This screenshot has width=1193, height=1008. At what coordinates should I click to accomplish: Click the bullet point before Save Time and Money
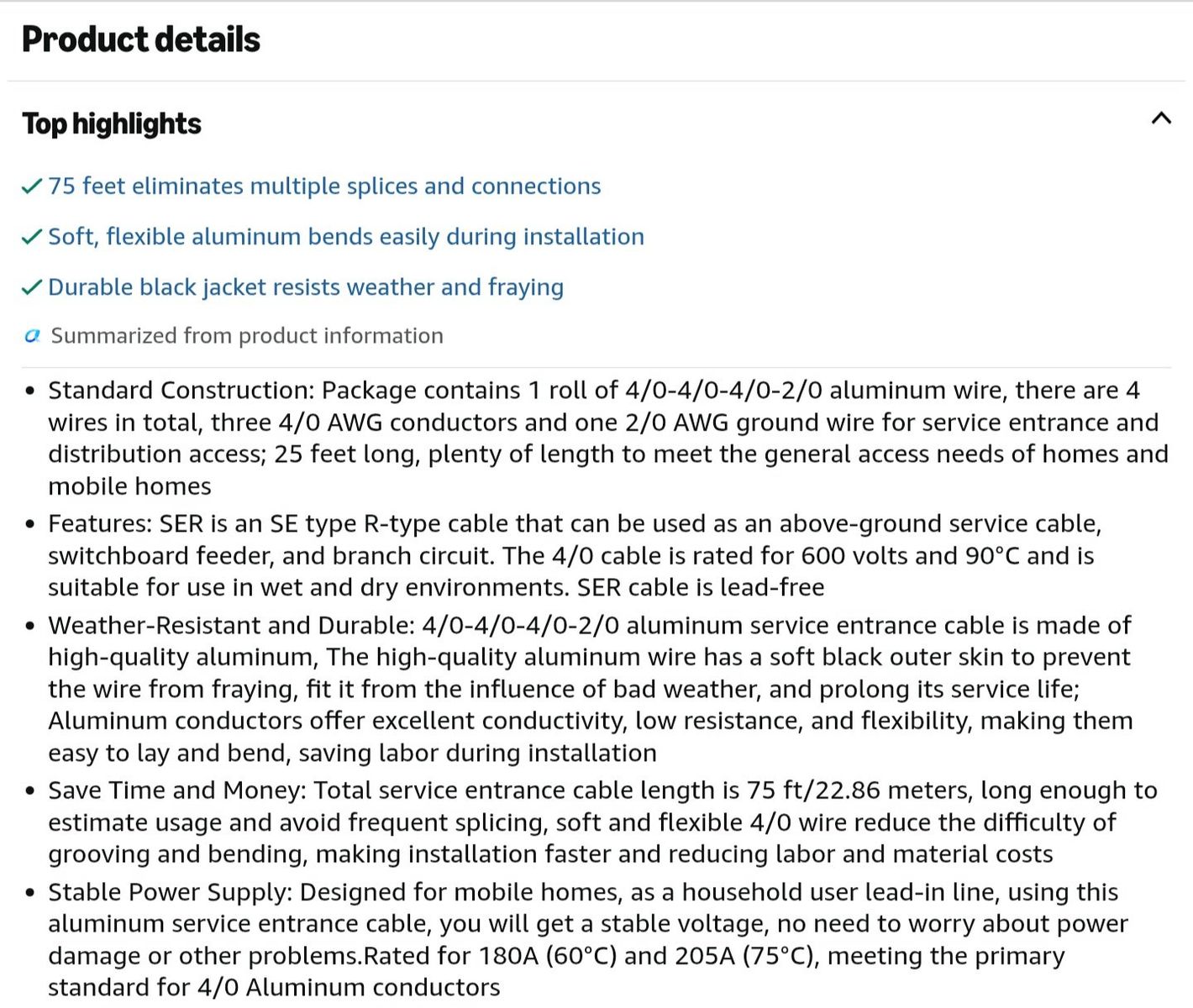coord(30,790)
